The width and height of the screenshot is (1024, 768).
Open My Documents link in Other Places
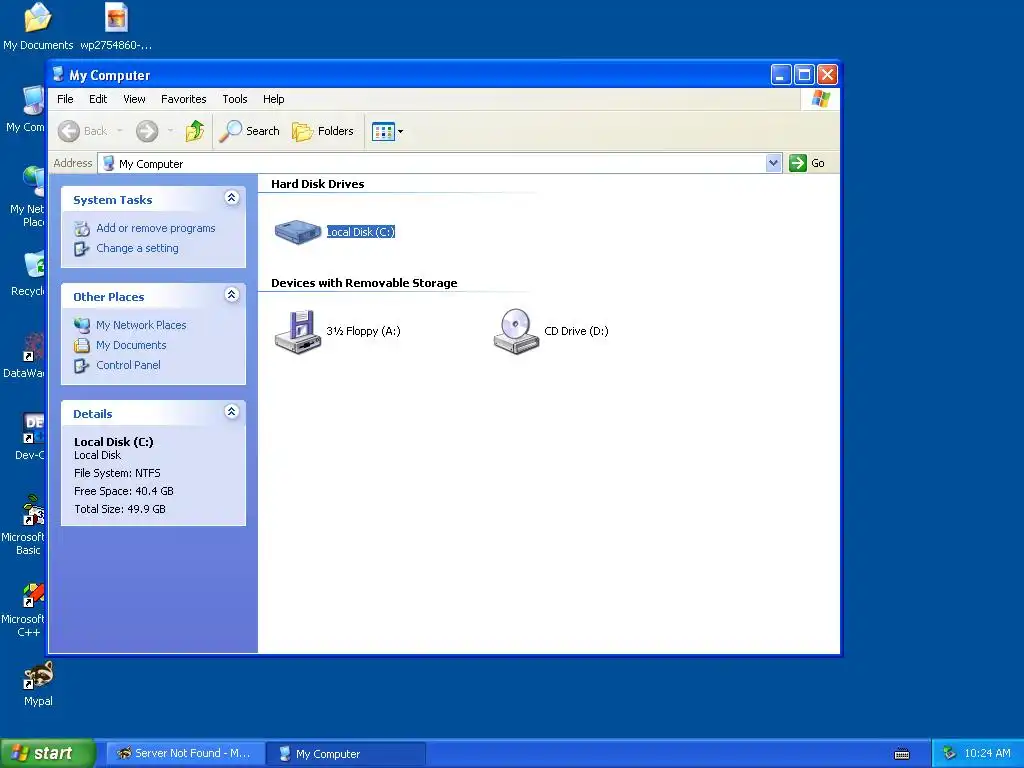point(131,345)
